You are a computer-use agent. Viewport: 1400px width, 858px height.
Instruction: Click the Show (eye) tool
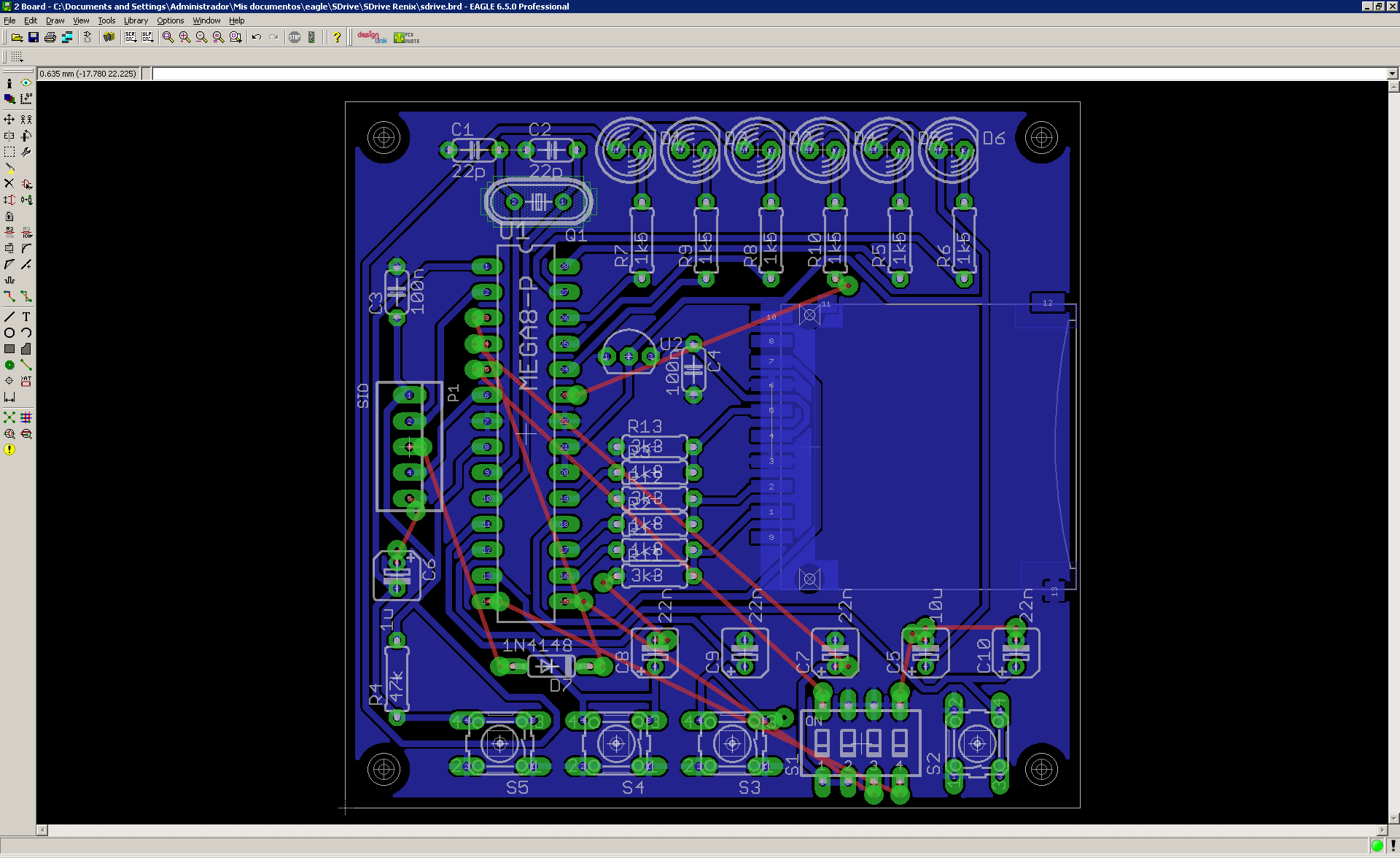(26, 83)
